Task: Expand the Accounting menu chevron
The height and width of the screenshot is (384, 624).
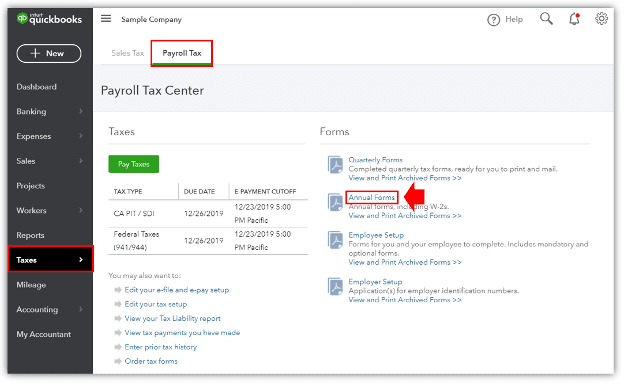Action: point(81,309)
